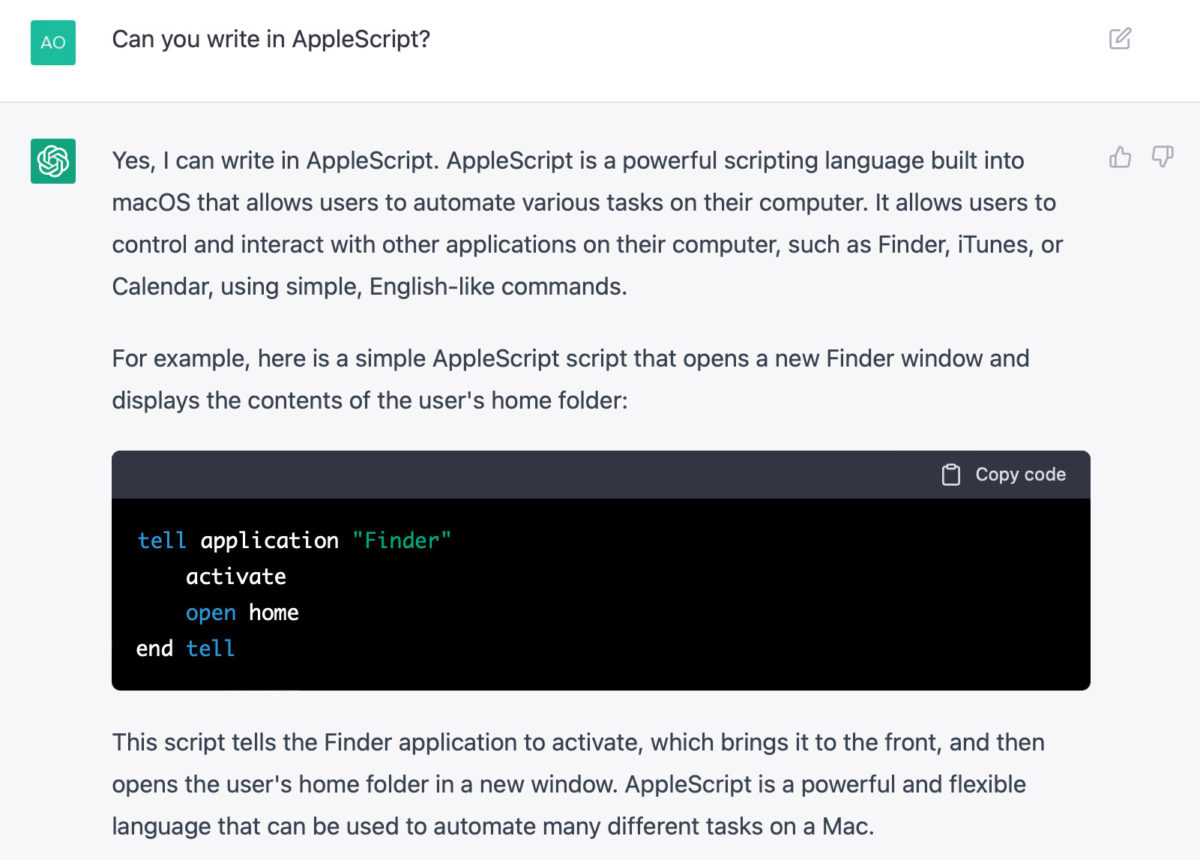Click the ChatGPT logo avatar
Viewport: 1200px width, 860px height.
pos(53,161)
